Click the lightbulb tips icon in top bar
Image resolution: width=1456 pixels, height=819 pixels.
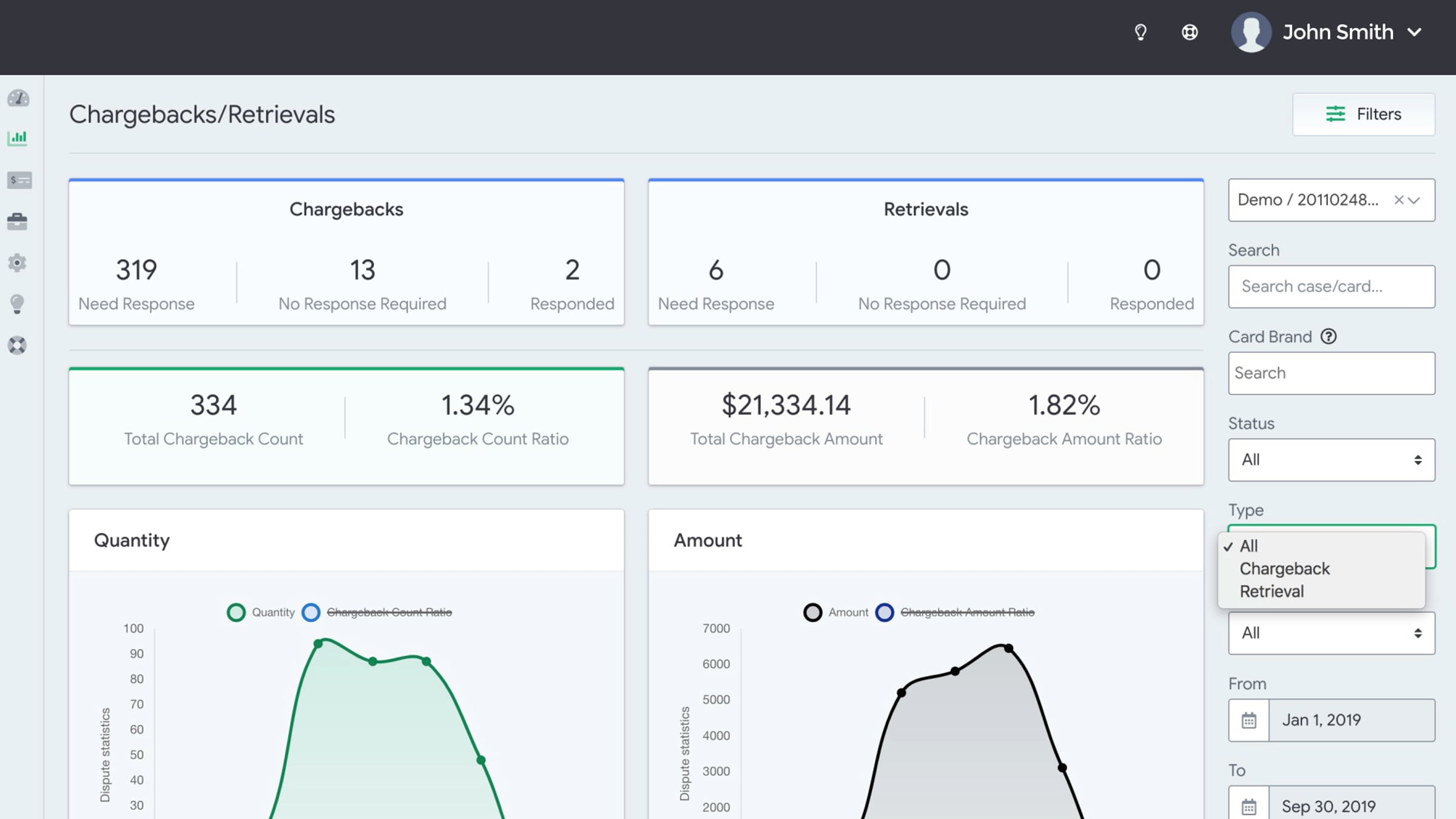pos(1141,32)
